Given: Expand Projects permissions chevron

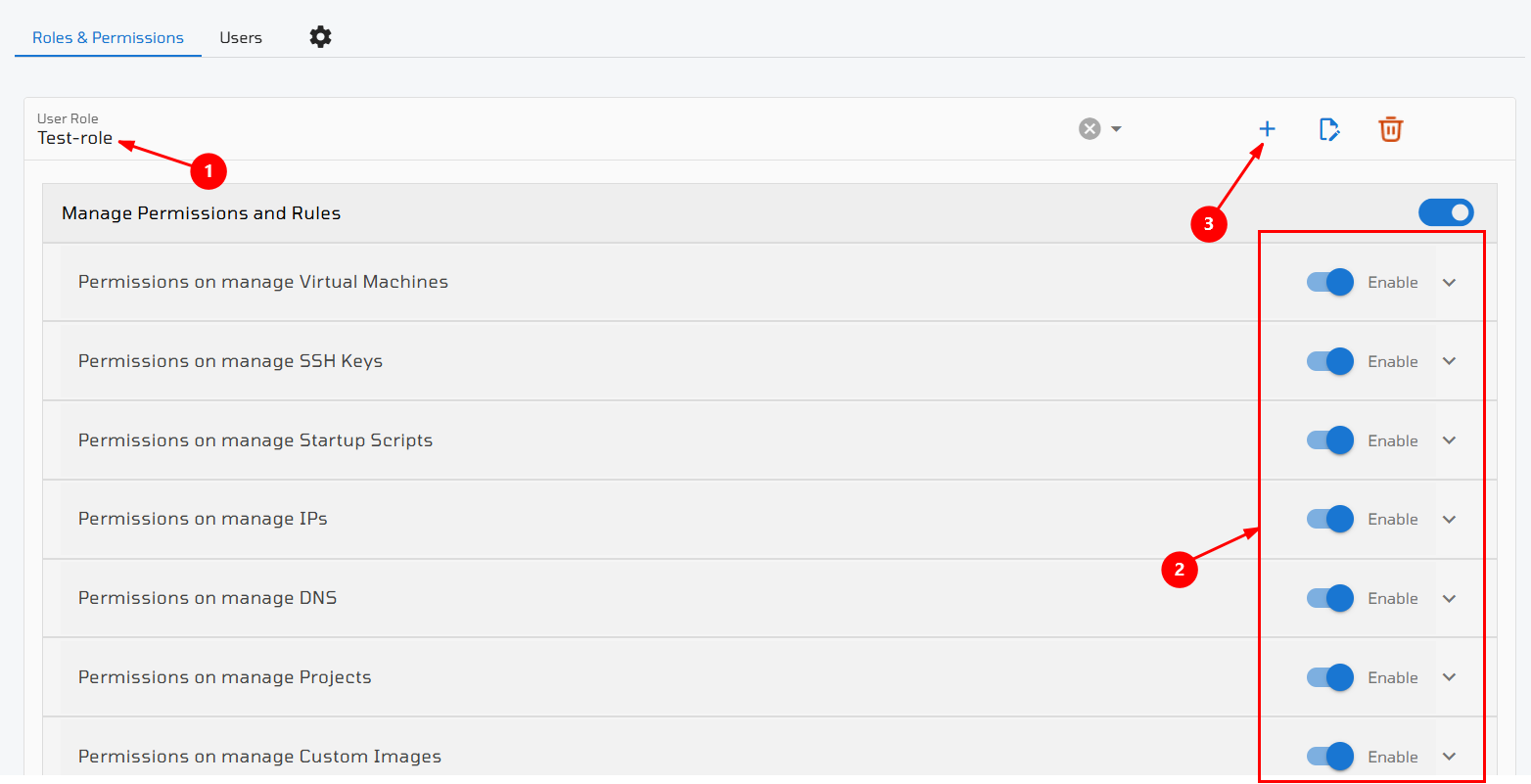Looking at the screenshot, I should click(x=1450, y=677).
